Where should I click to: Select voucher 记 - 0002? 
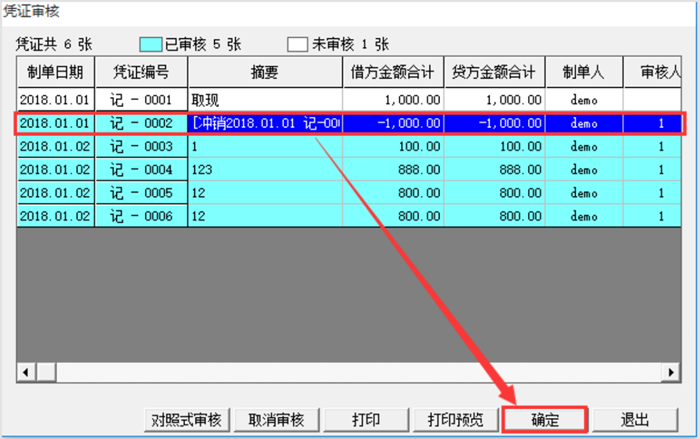(x=141, y=123)
